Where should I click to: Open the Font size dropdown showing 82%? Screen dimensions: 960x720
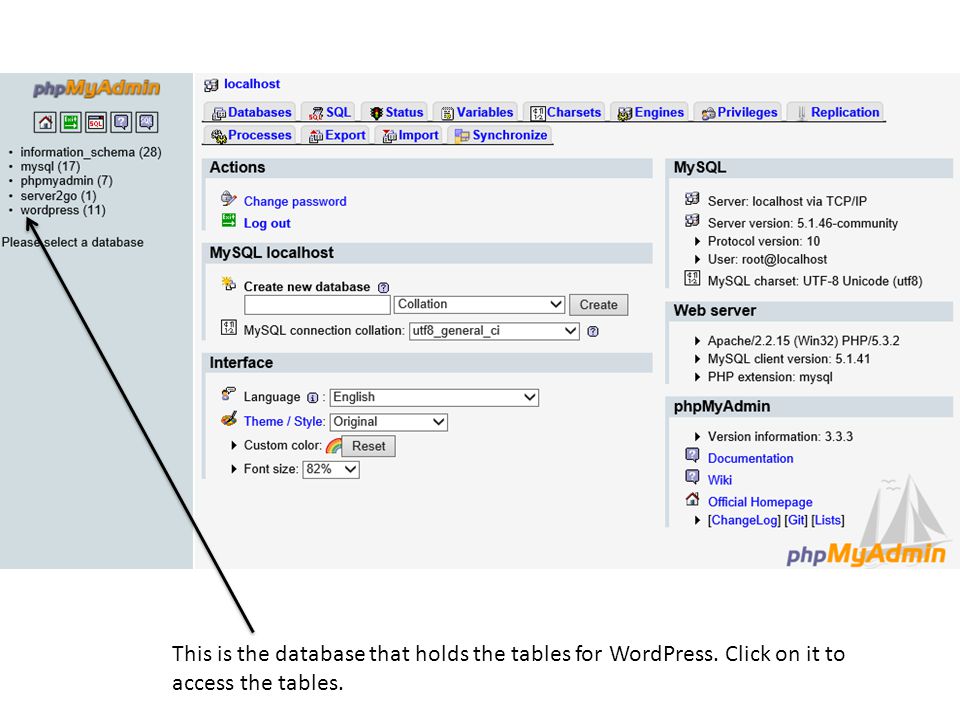[x=331, y=470]
